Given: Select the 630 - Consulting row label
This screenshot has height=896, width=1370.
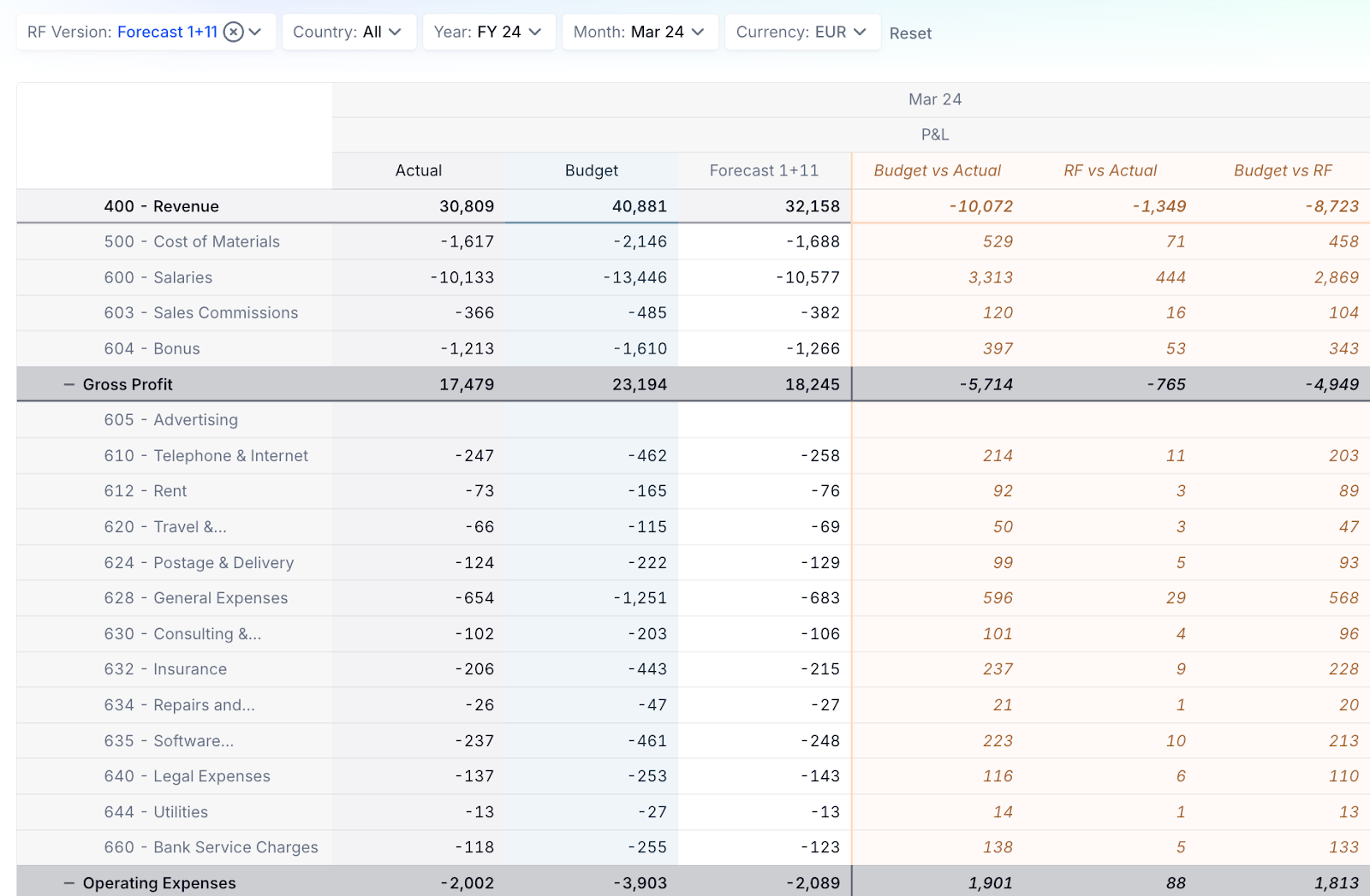Looking at the screenshot, I should pyautogui.click(x=183, y=634).
